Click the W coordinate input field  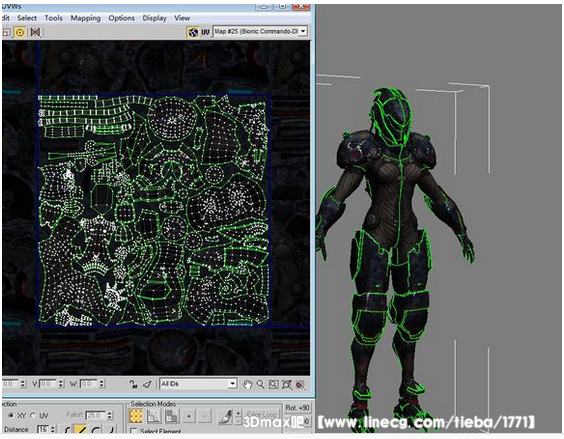88,384
